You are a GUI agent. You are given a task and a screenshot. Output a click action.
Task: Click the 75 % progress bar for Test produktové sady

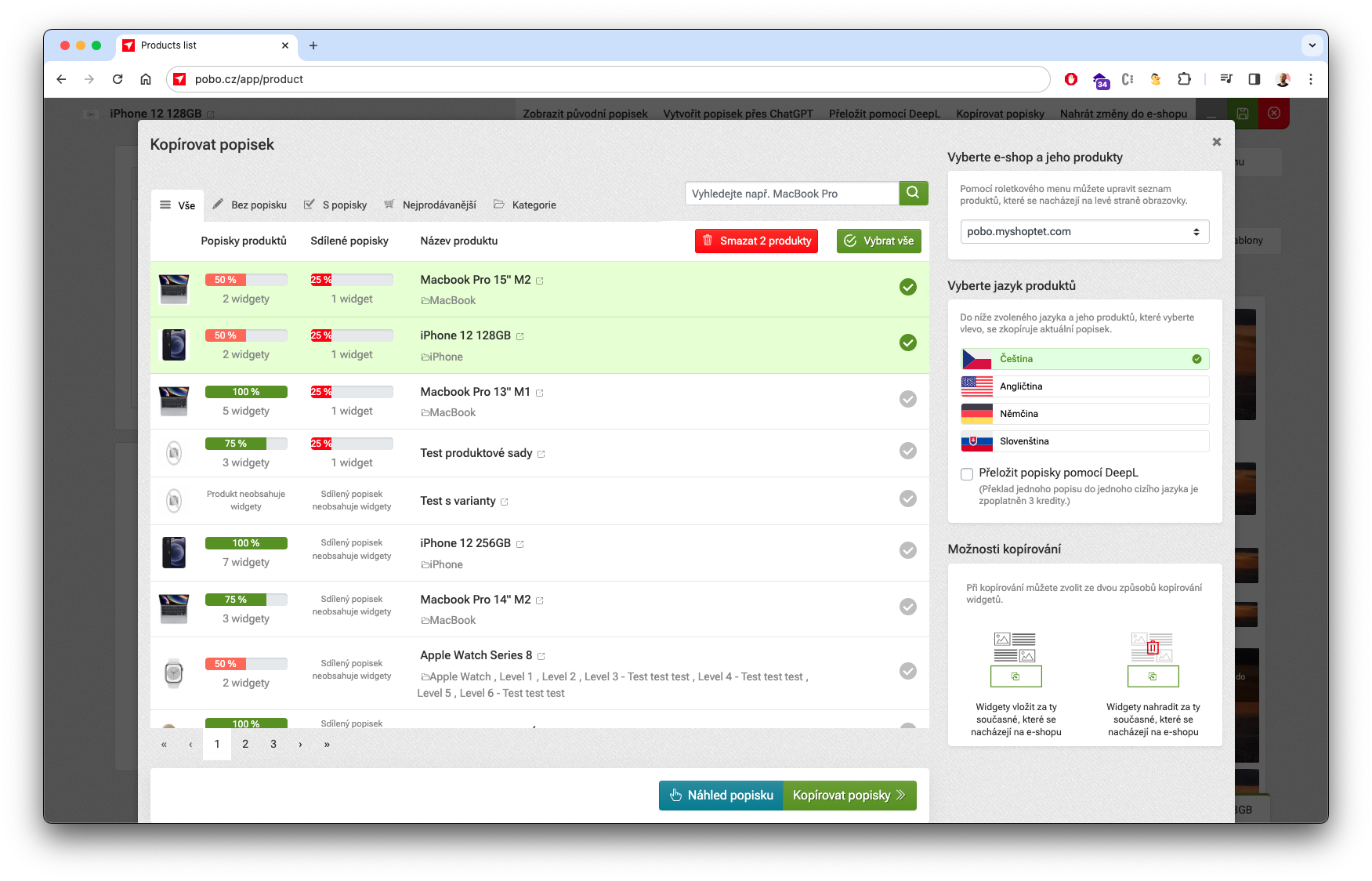246,444
